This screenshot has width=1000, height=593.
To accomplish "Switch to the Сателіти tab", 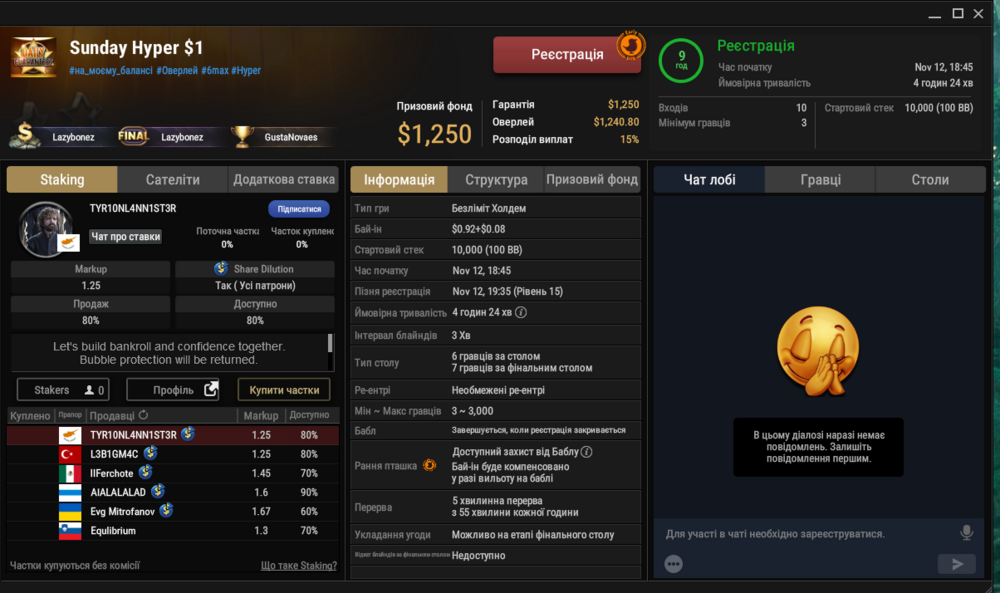I will [x=172, y=180].
